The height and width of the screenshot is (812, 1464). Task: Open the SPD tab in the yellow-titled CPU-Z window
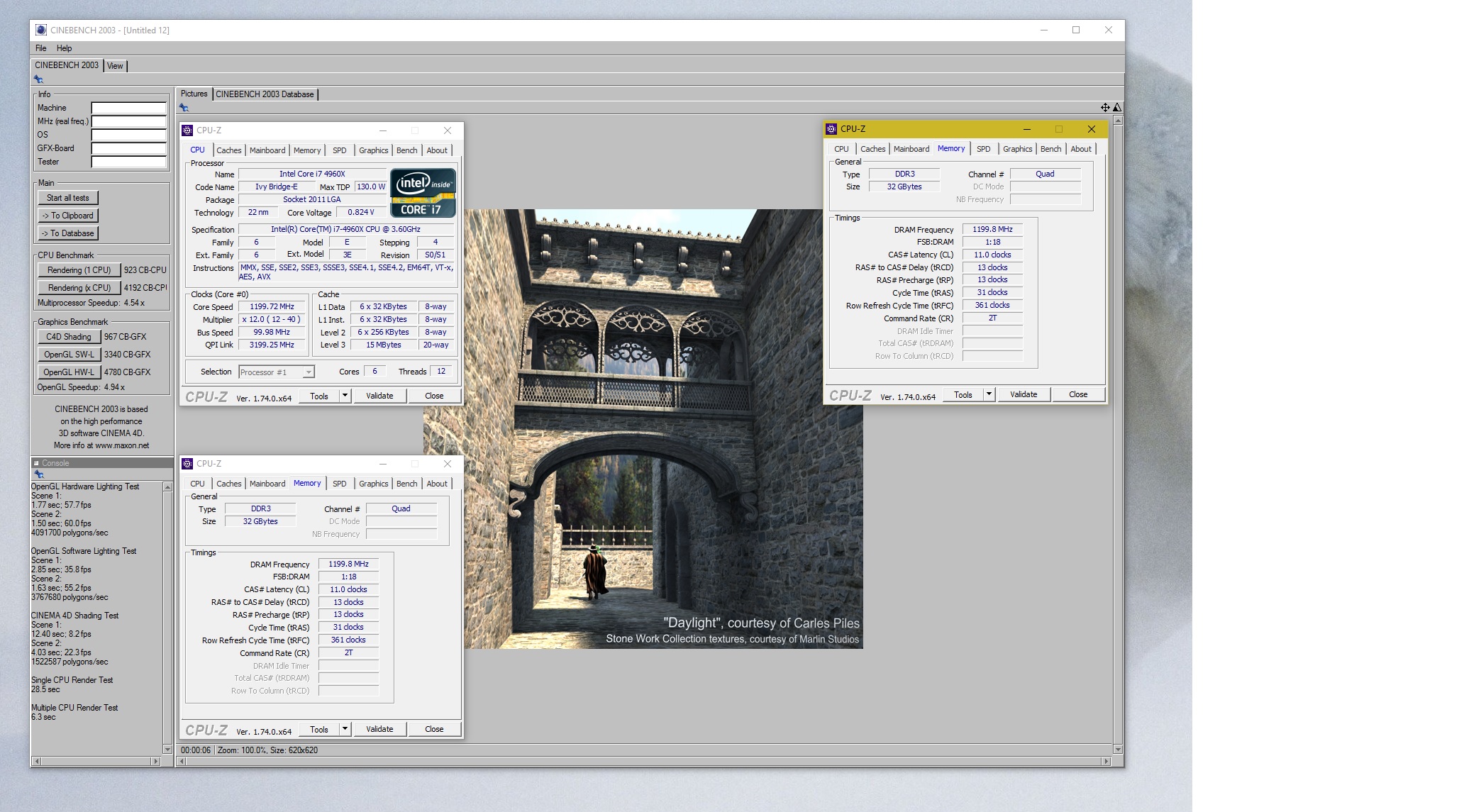click(983, 149)
